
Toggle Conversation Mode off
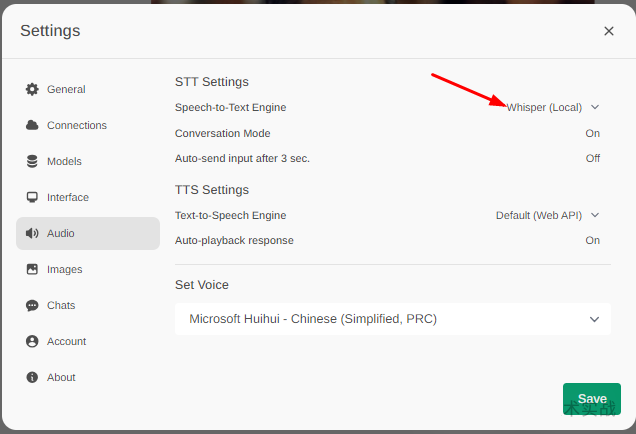click(592, 133)
